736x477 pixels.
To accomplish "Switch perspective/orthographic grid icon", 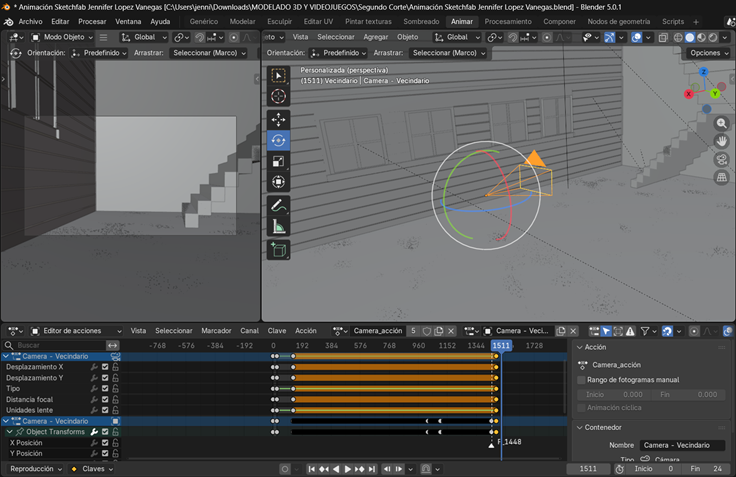I will 721,177.
